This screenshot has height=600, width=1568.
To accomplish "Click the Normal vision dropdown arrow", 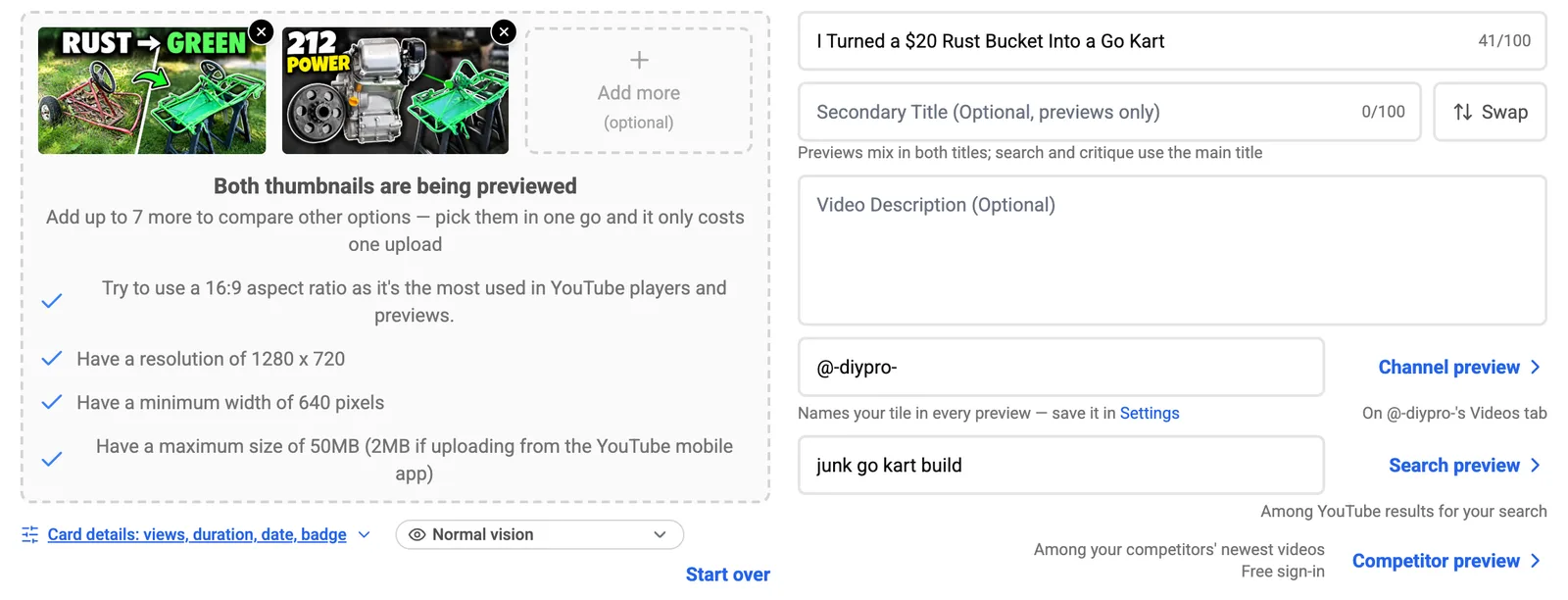I will pyautogui.click(x=660, y=534).
